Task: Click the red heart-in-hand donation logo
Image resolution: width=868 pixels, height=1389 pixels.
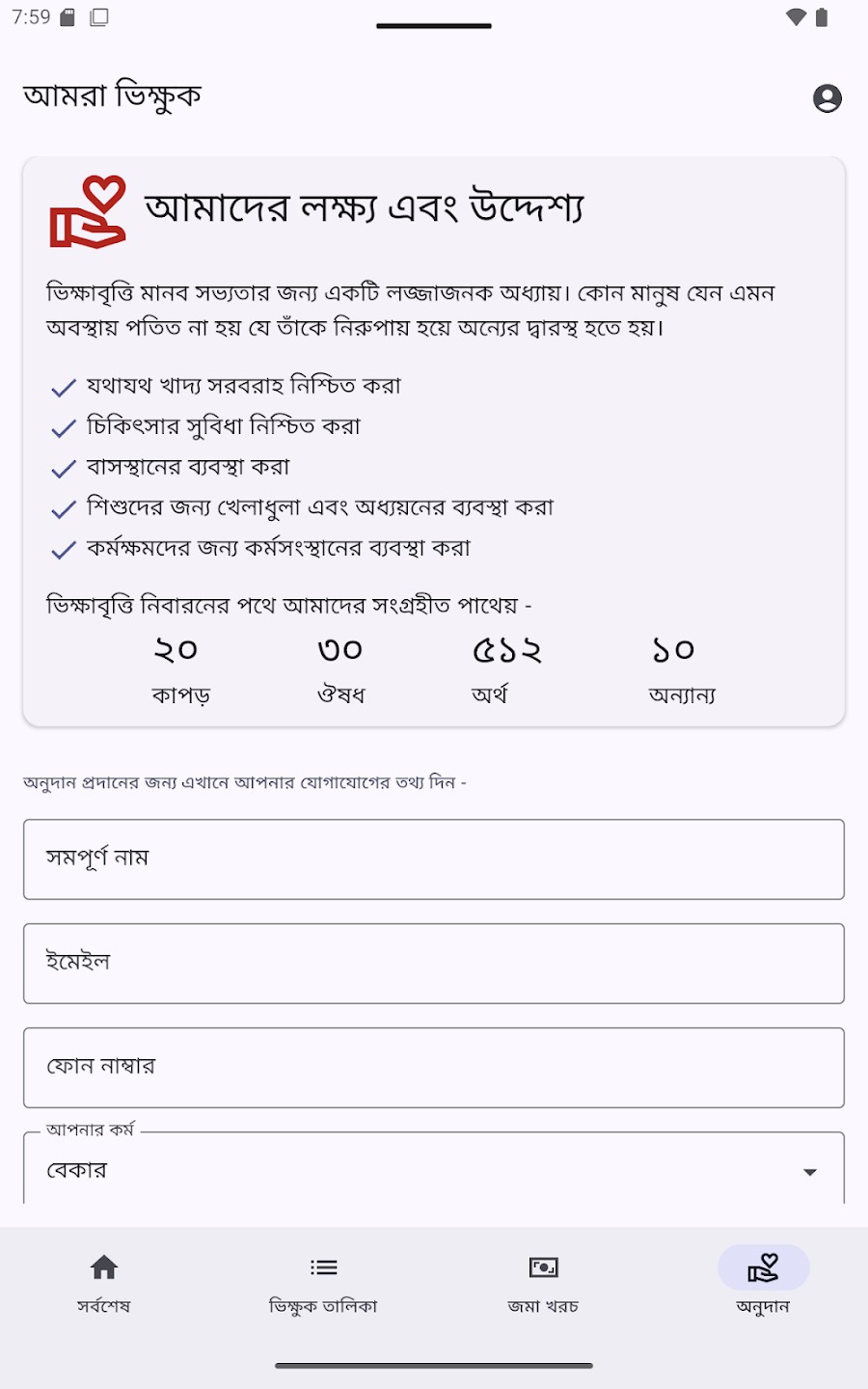Action: point(88,212)
